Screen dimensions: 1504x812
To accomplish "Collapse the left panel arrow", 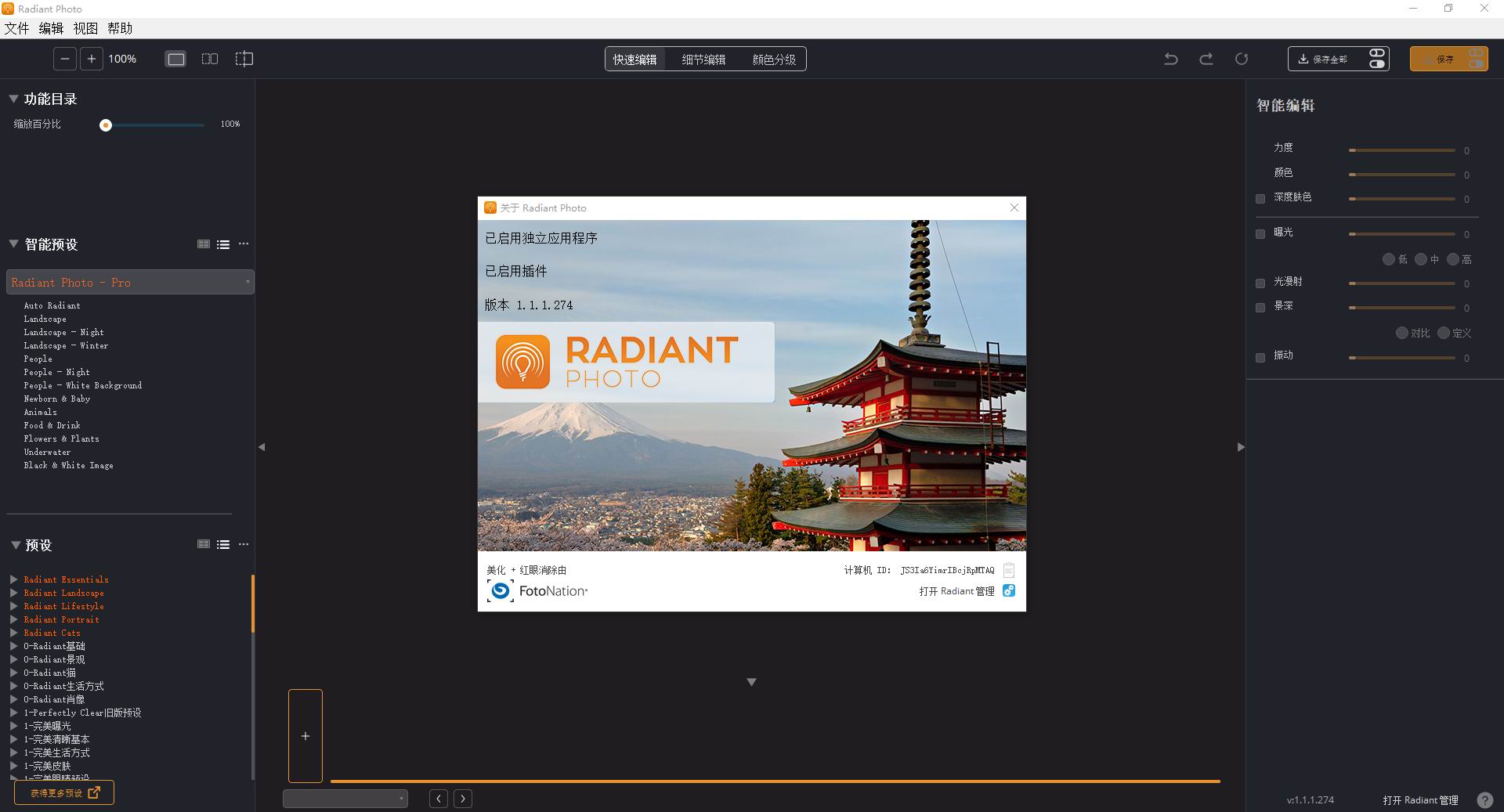I will pyautogui.click(x=262, y=447).
